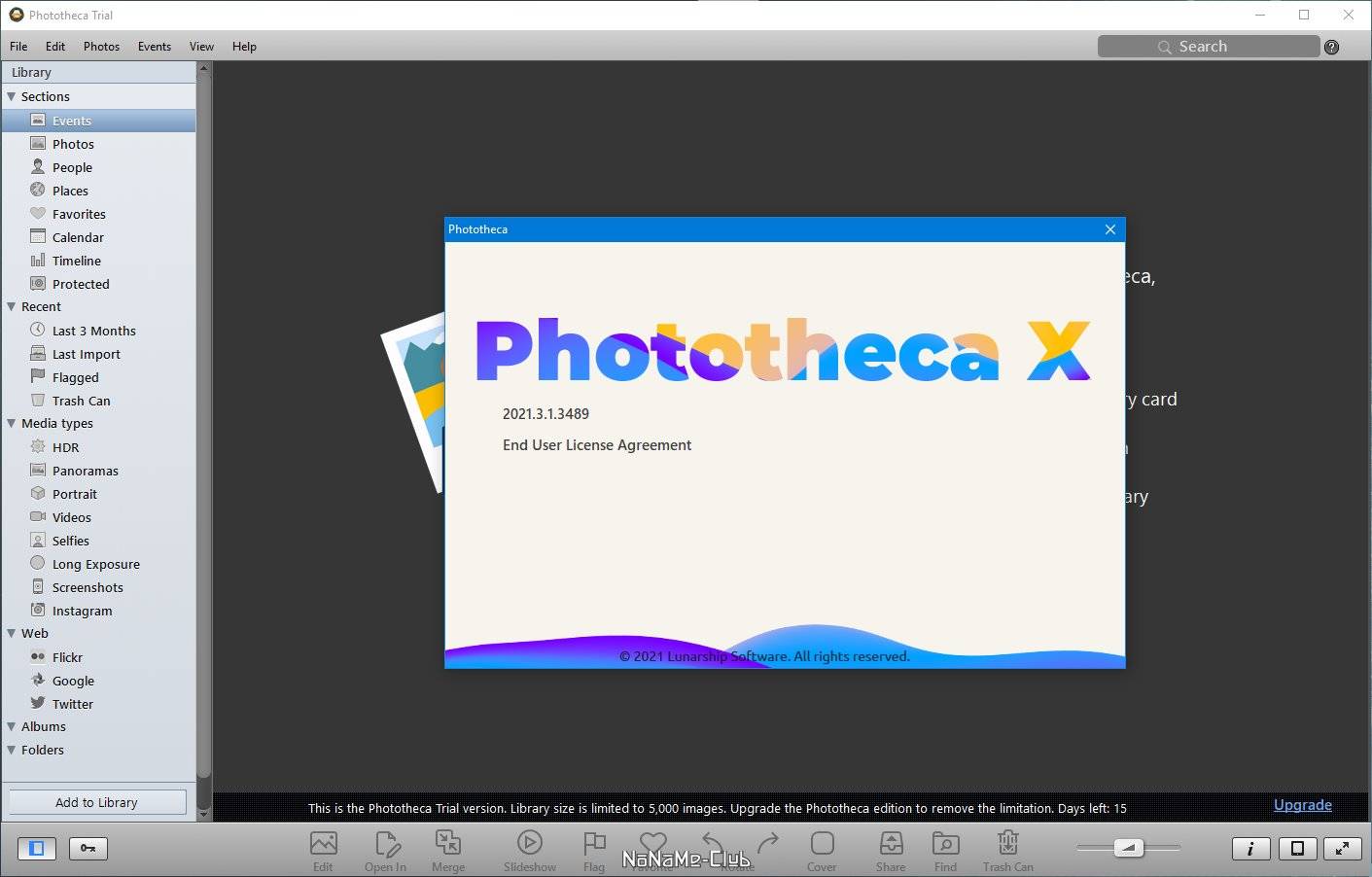Open the End User License Agreement link
The width and height of the screenshot is (1372, 877).
click(x=597, y=445)
